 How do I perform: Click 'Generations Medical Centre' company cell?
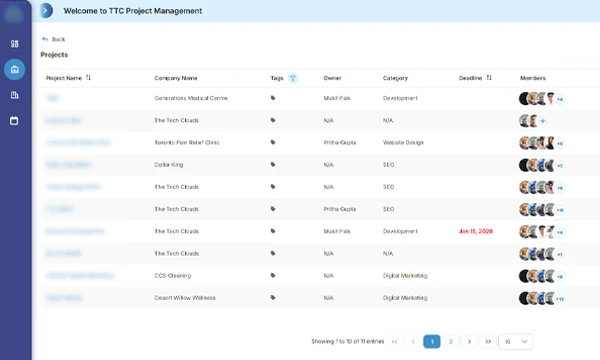tap(191, 98)
